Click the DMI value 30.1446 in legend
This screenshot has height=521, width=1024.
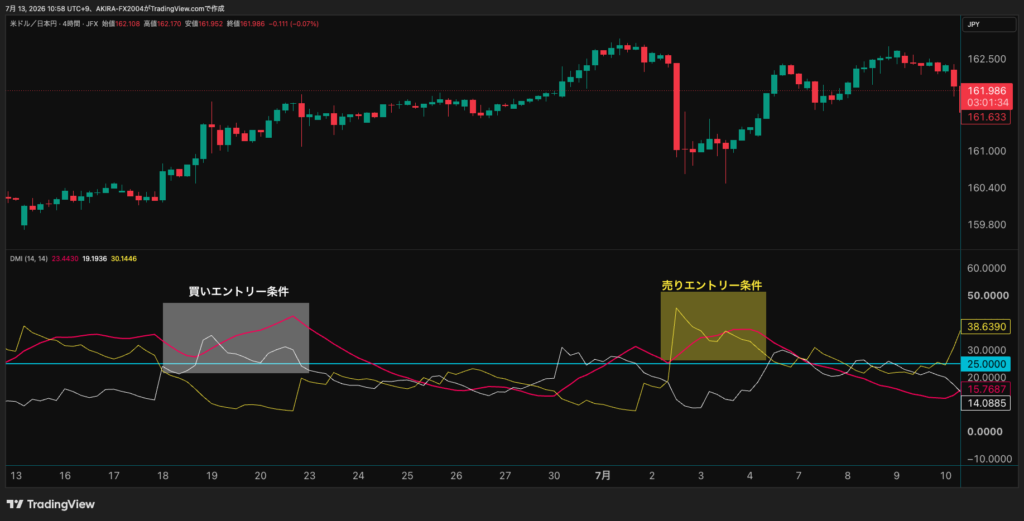pos(124,259)
